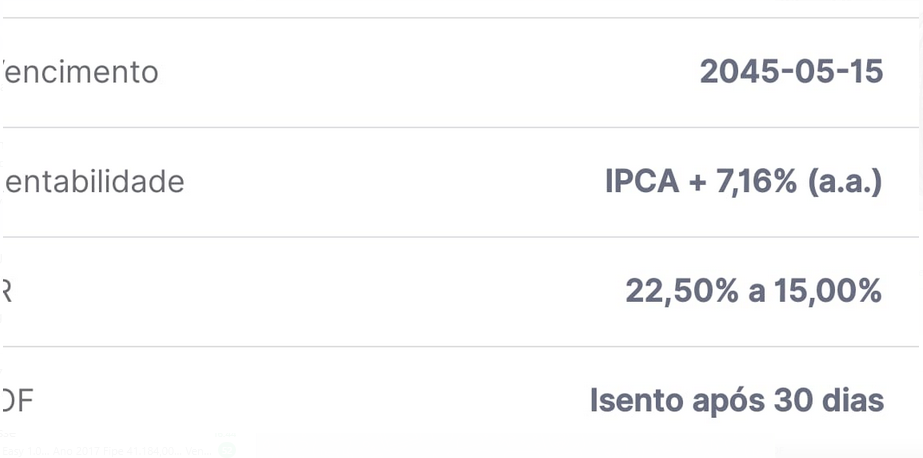Image resolution: width=923 pixels, height=458 pixels.
Task: Click the word IPCA in the Rentabilidade value
Action: 642,182
